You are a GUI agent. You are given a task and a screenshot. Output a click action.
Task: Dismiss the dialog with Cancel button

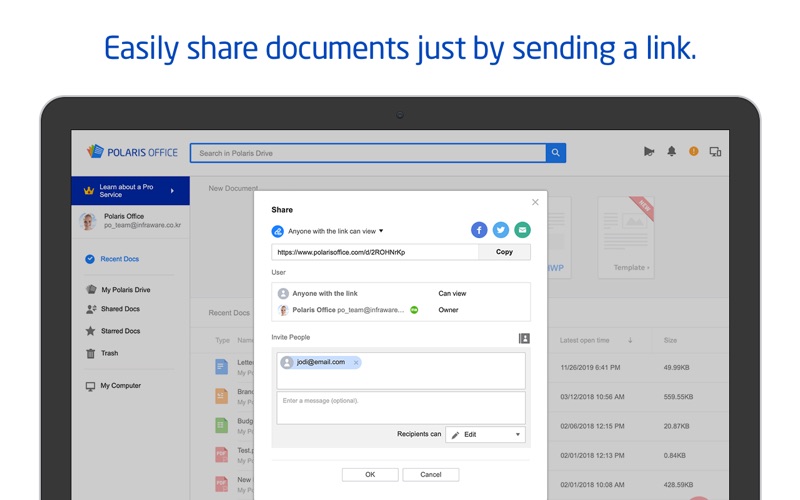coord(431,474)
